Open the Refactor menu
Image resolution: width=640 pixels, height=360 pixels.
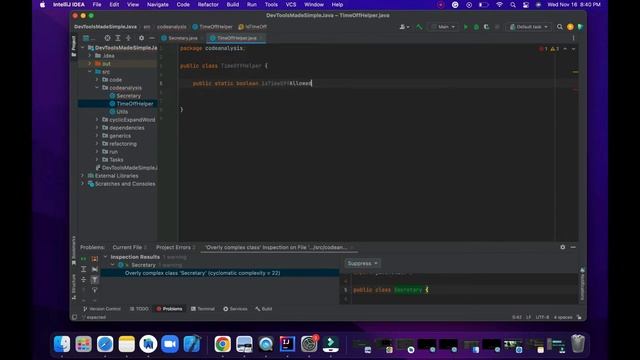coord(208,4)
